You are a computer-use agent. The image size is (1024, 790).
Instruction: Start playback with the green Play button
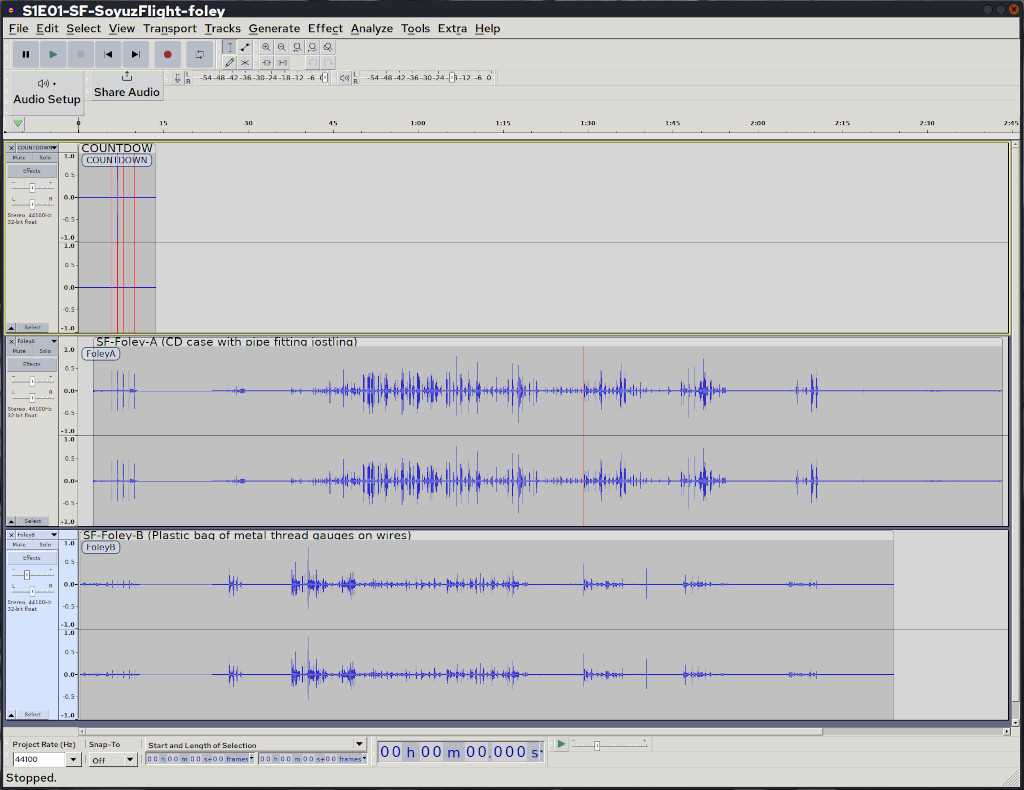click(x=53, y=54)
